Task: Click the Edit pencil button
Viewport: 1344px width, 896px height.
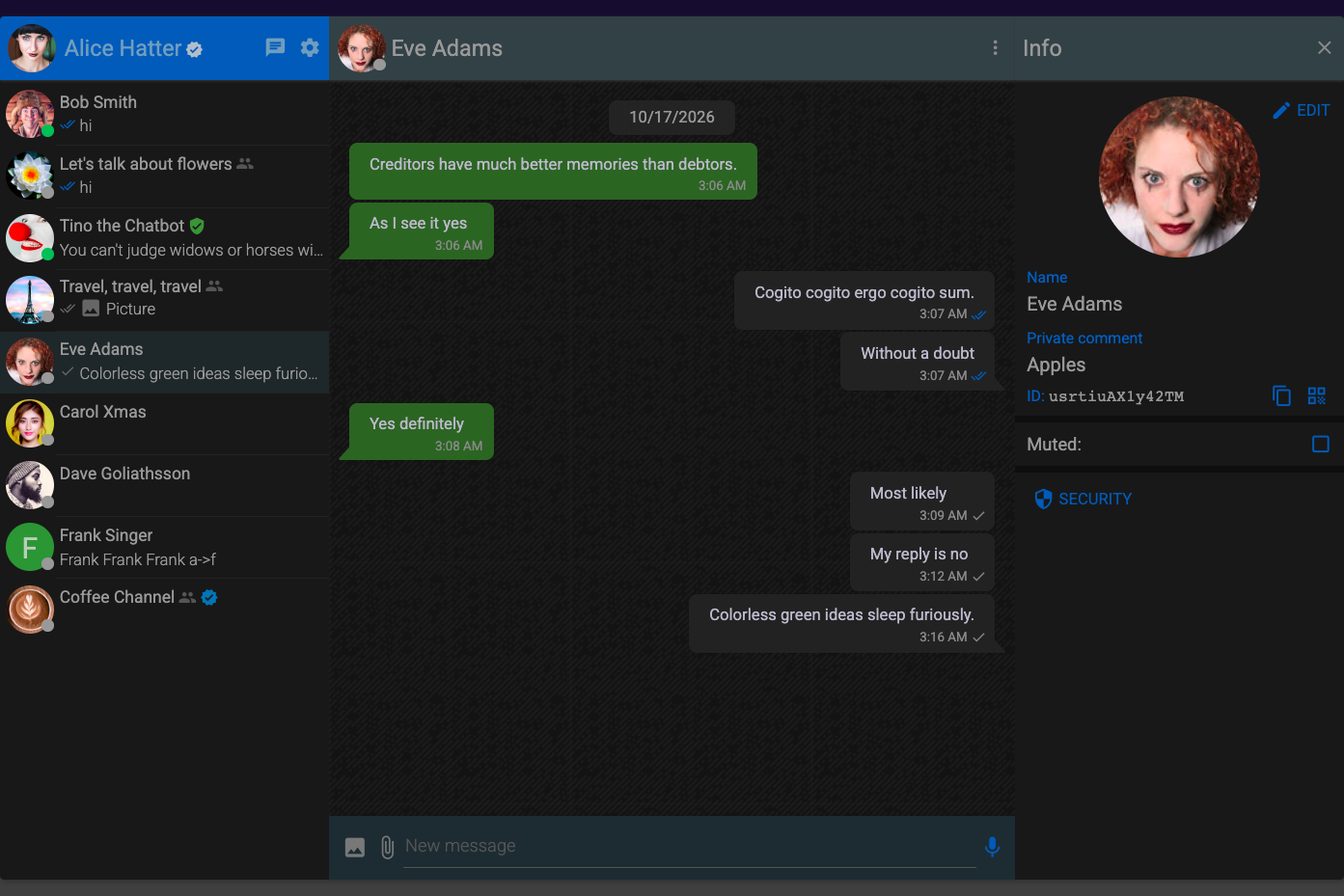Action: pos(1301,110)
